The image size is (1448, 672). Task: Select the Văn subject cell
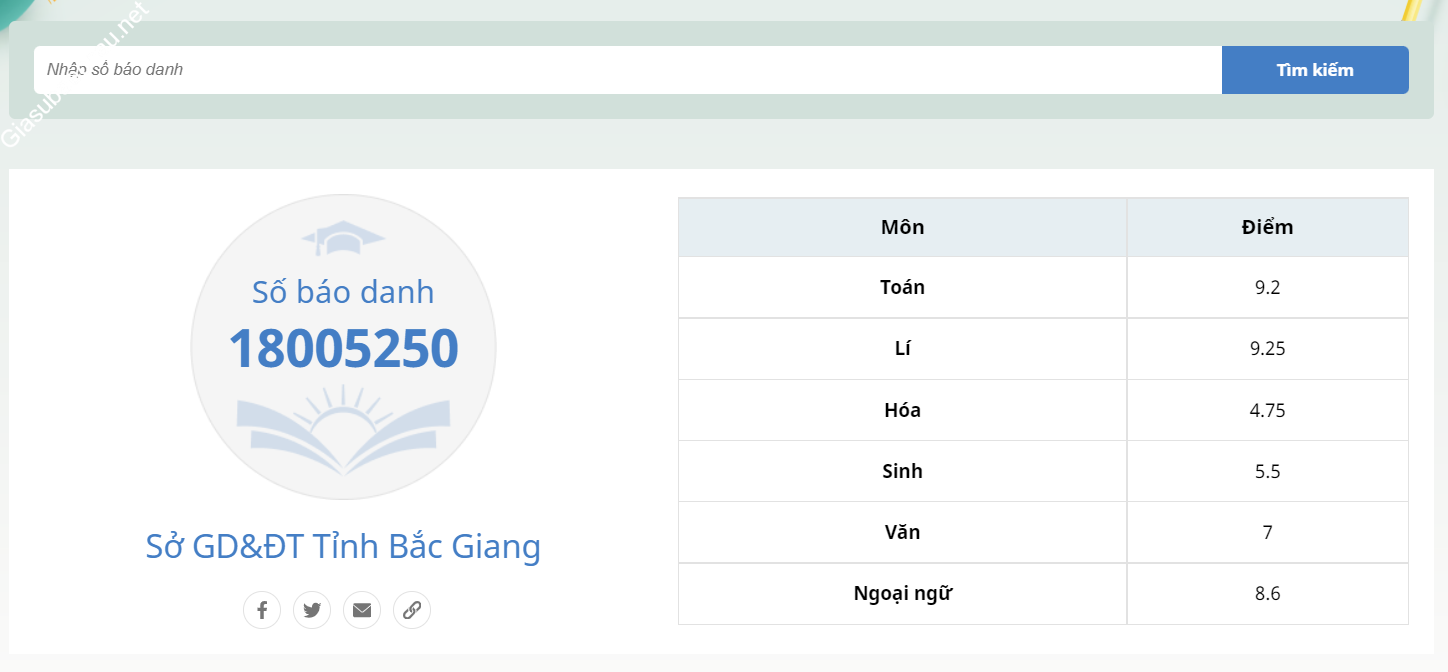pyautogui.click(x=902, y=532)
